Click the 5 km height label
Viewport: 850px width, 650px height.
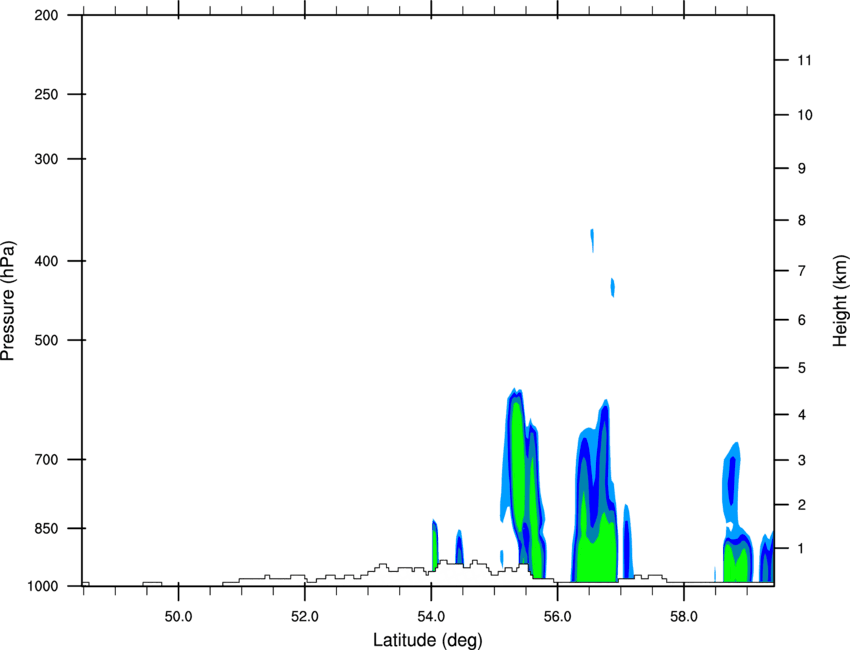pos(802,368)
